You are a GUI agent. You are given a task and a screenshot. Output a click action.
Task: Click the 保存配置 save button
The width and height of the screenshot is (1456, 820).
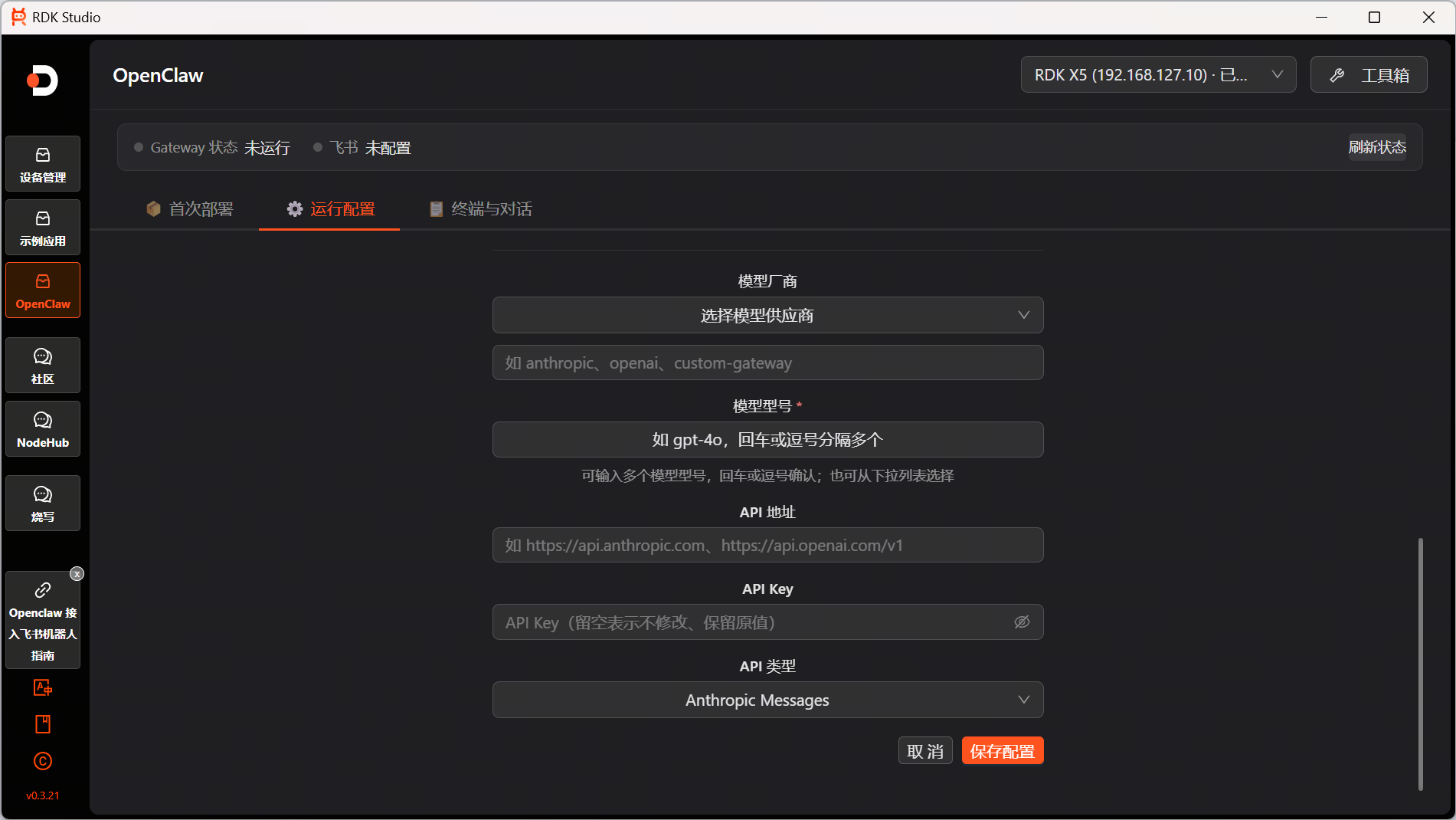point(1003,751)
